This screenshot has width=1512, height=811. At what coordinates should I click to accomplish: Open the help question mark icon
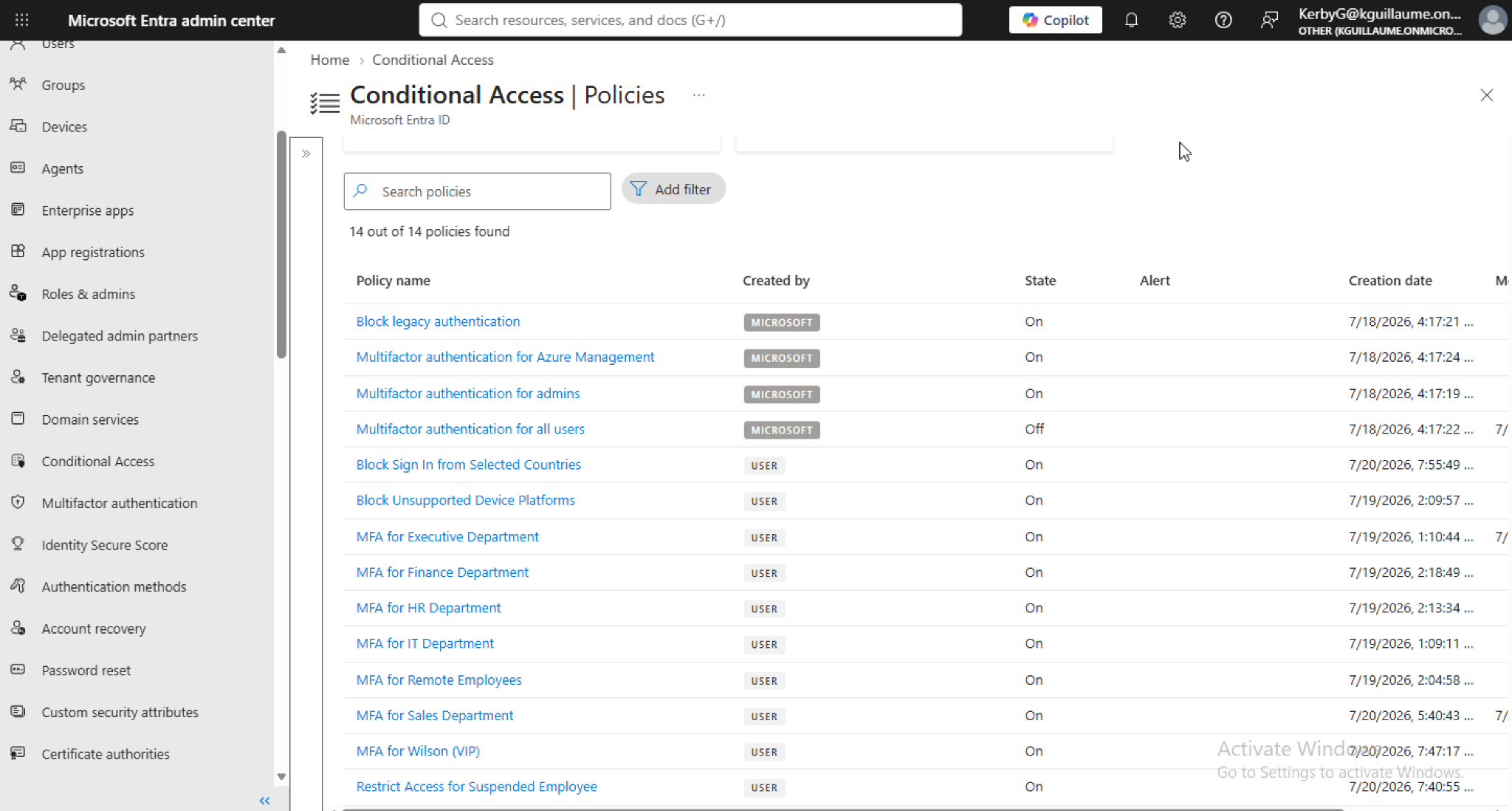tap(1223, 20)
